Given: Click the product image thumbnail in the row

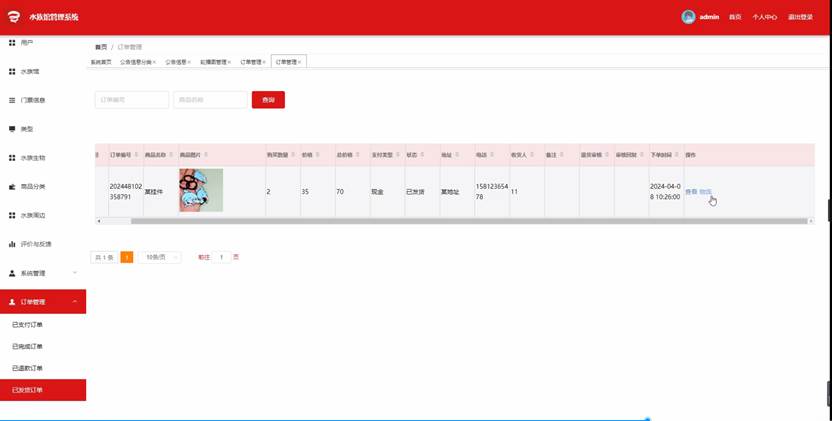Looking at the screenshot, I should pos(201,190).
